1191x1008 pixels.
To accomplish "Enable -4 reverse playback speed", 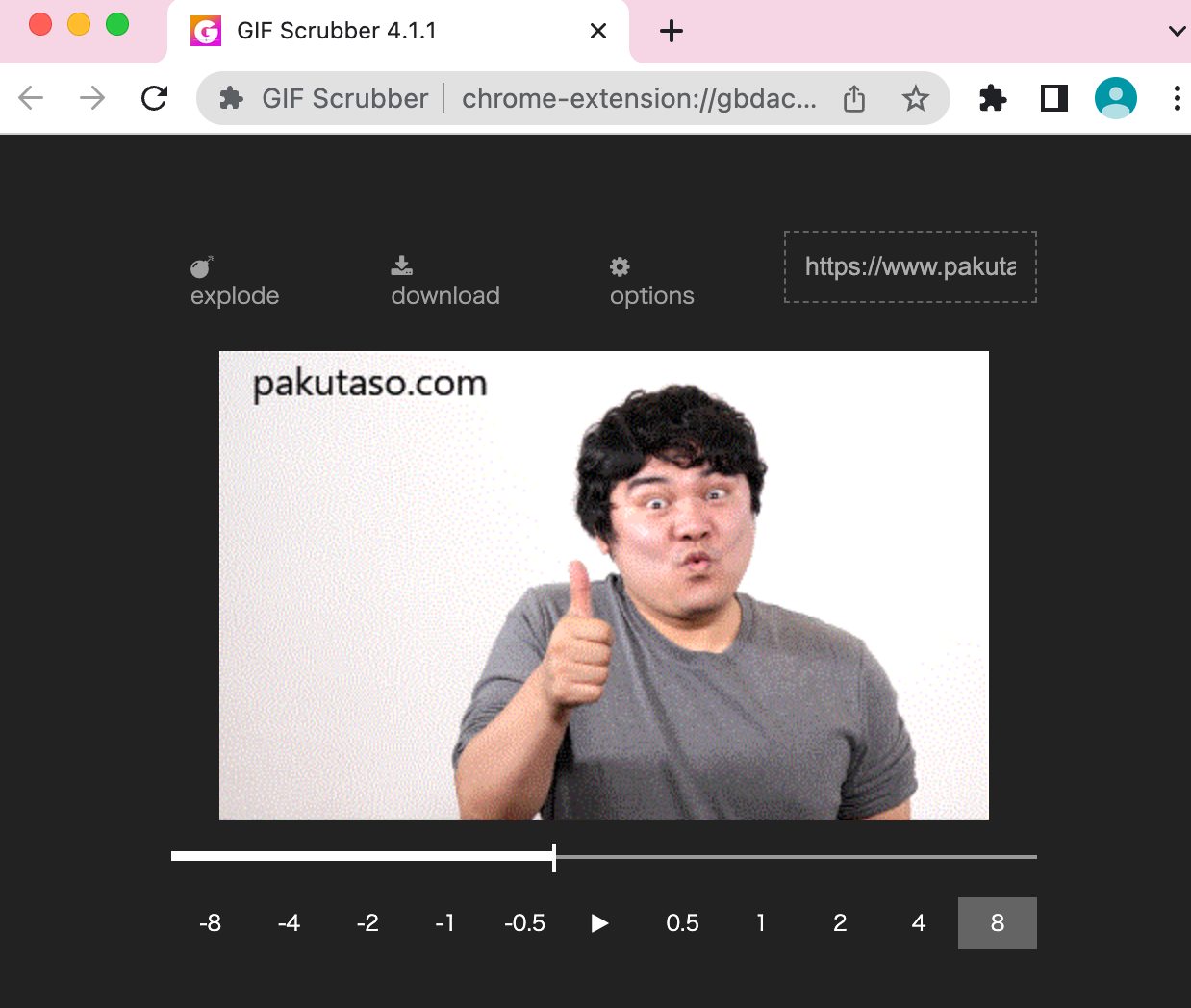I will coord(290,923).
